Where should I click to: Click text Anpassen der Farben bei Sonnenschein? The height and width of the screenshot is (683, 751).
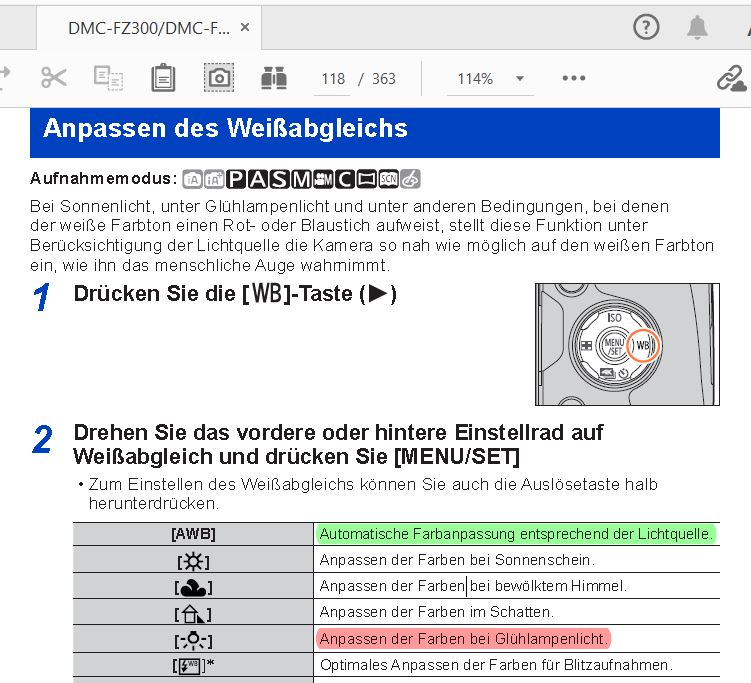[457, 560]
